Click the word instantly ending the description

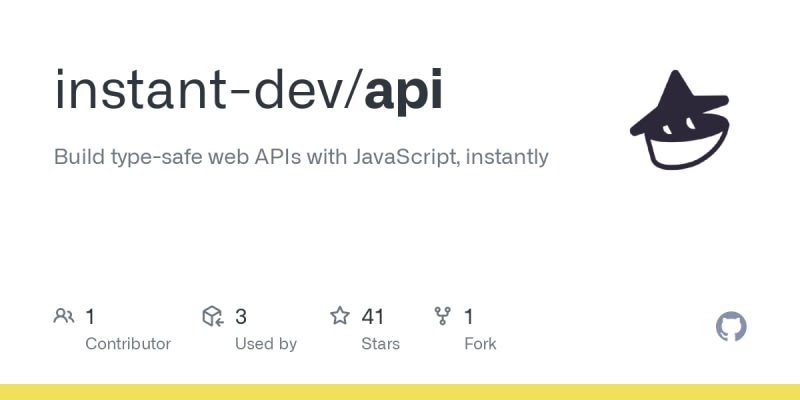click(x=510, y=157)
